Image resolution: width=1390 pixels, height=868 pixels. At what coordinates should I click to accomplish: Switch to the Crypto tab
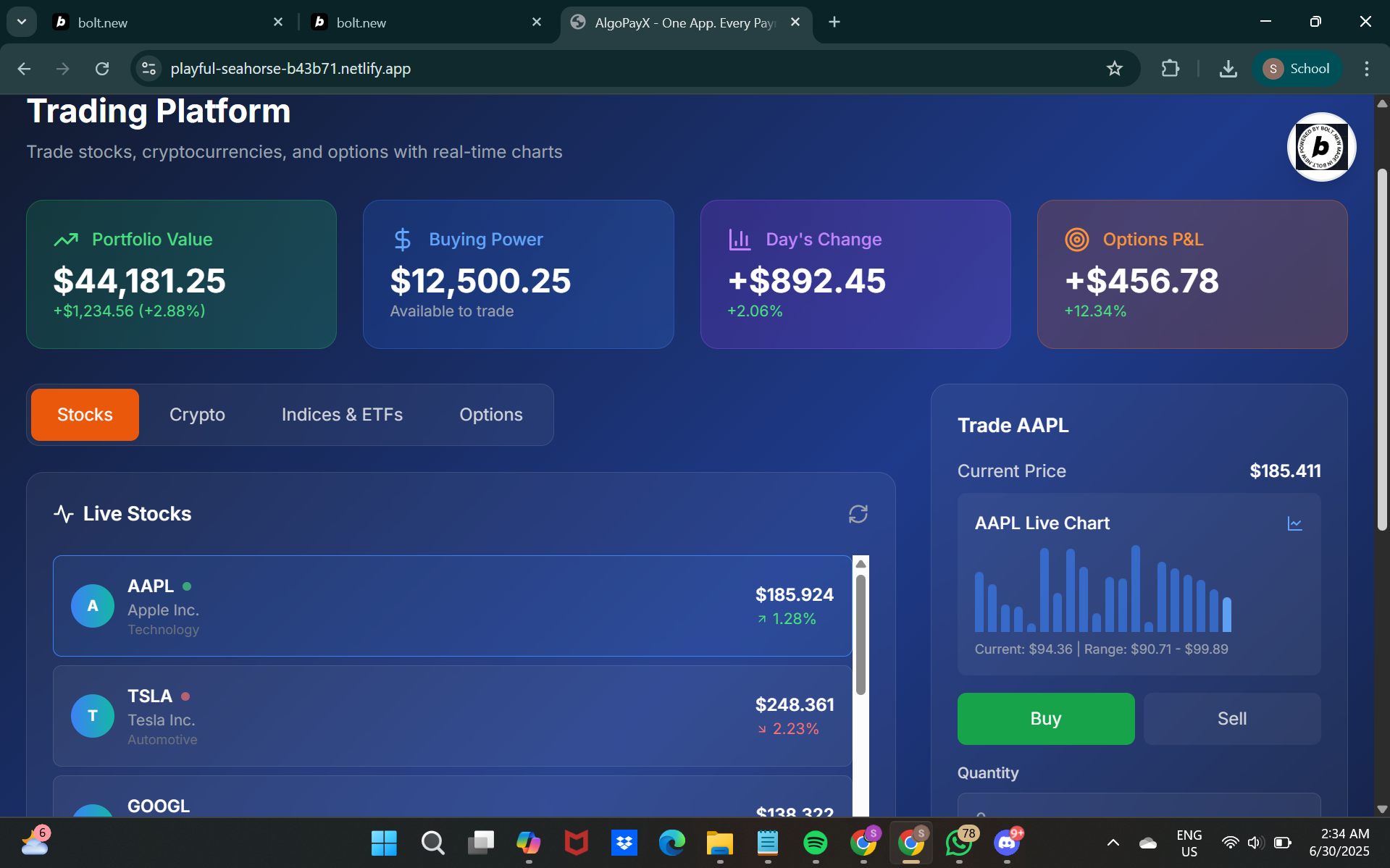(197, 415)
